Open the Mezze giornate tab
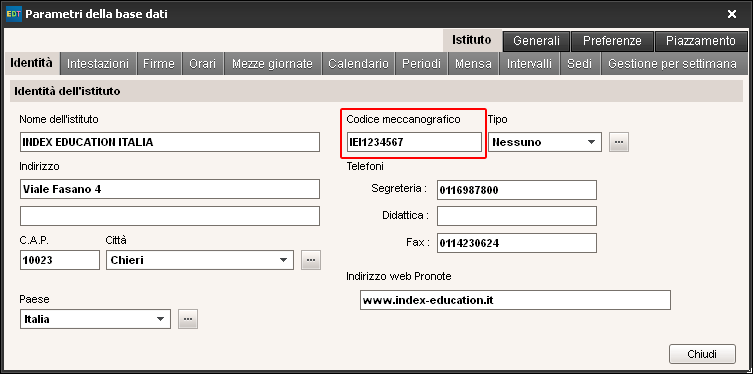This screenshot has height=374, width=753. tap(272, 64)
